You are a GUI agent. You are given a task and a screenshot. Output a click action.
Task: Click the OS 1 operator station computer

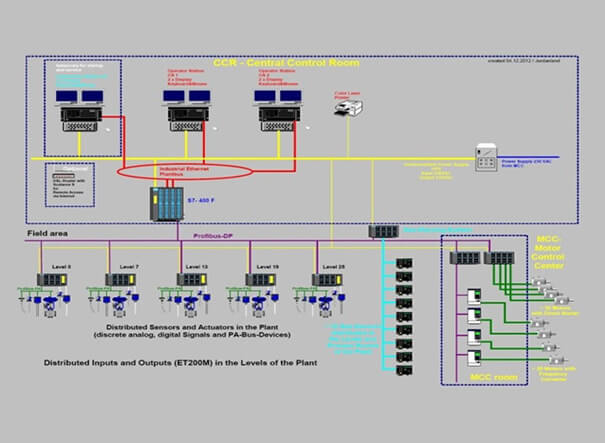click(x=188, y=114)
